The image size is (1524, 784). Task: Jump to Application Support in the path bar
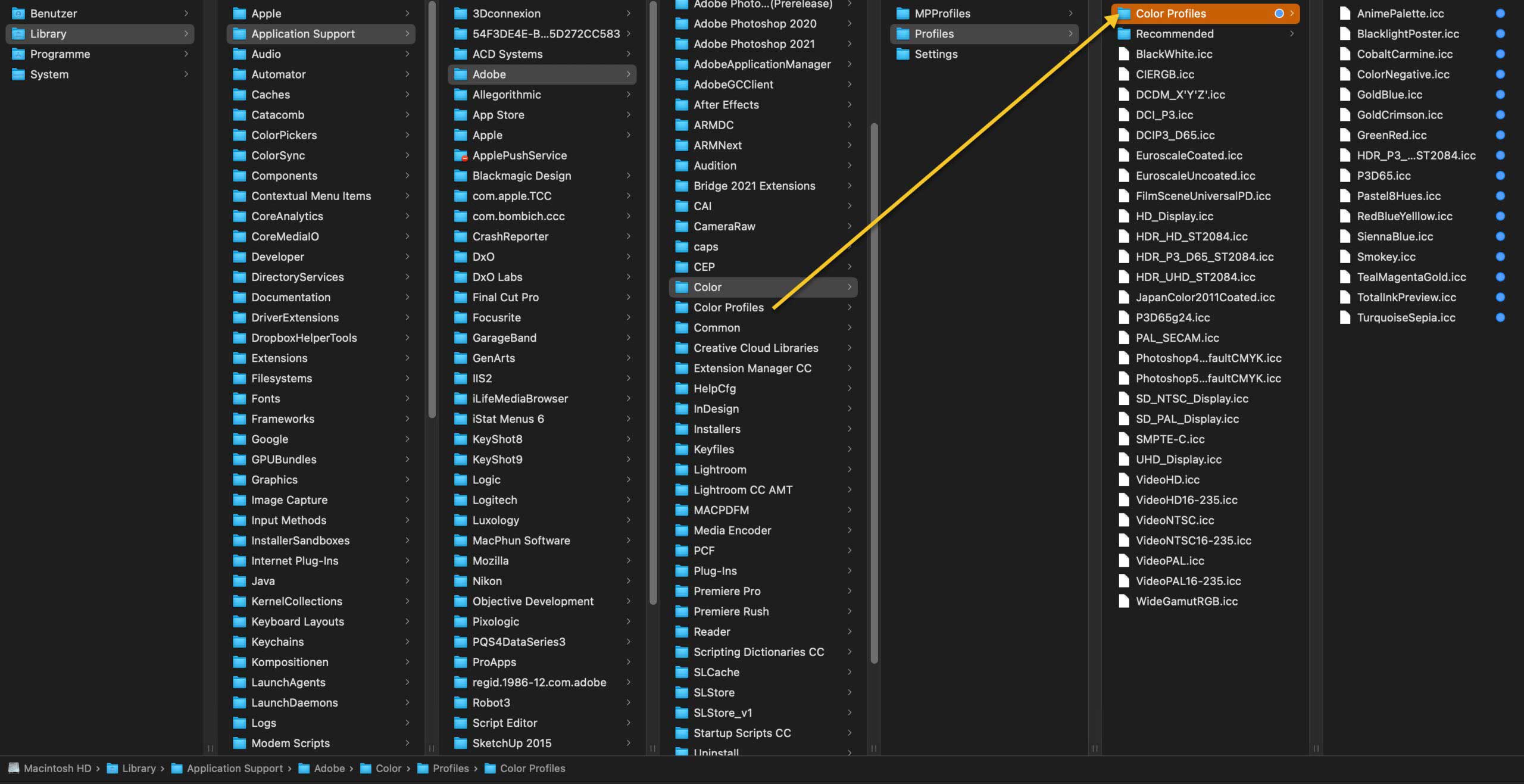[234, 768]
